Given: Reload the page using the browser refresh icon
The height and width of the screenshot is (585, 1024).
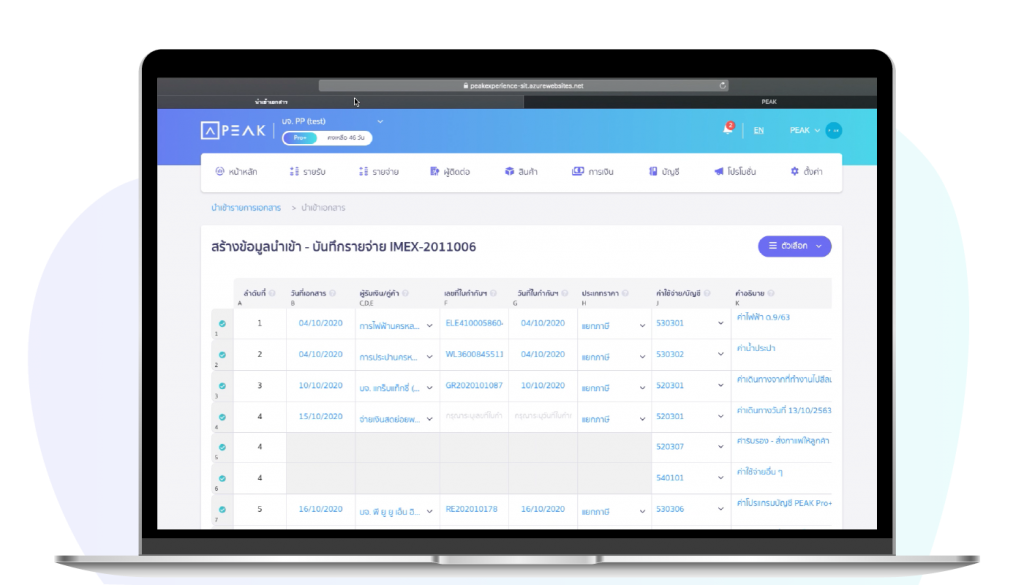Looking at the screenshot, I should click(x=722, y=86).
